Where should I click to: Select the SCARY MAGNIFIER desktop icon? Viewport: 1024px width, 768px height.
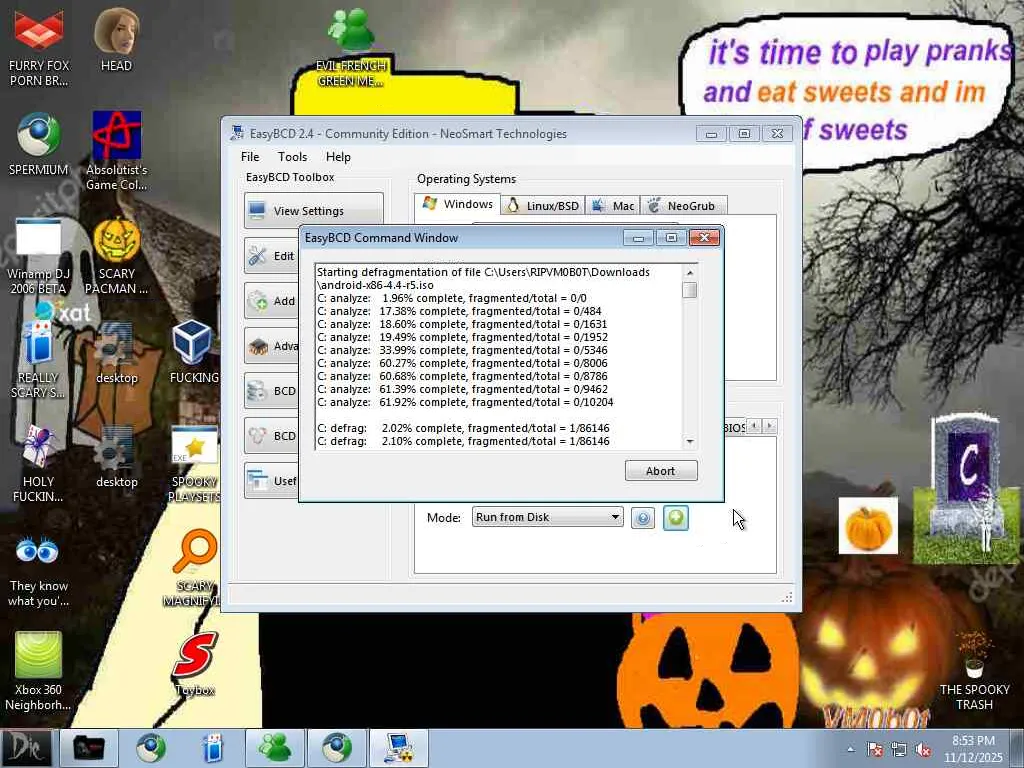click(x=193, y=567)
